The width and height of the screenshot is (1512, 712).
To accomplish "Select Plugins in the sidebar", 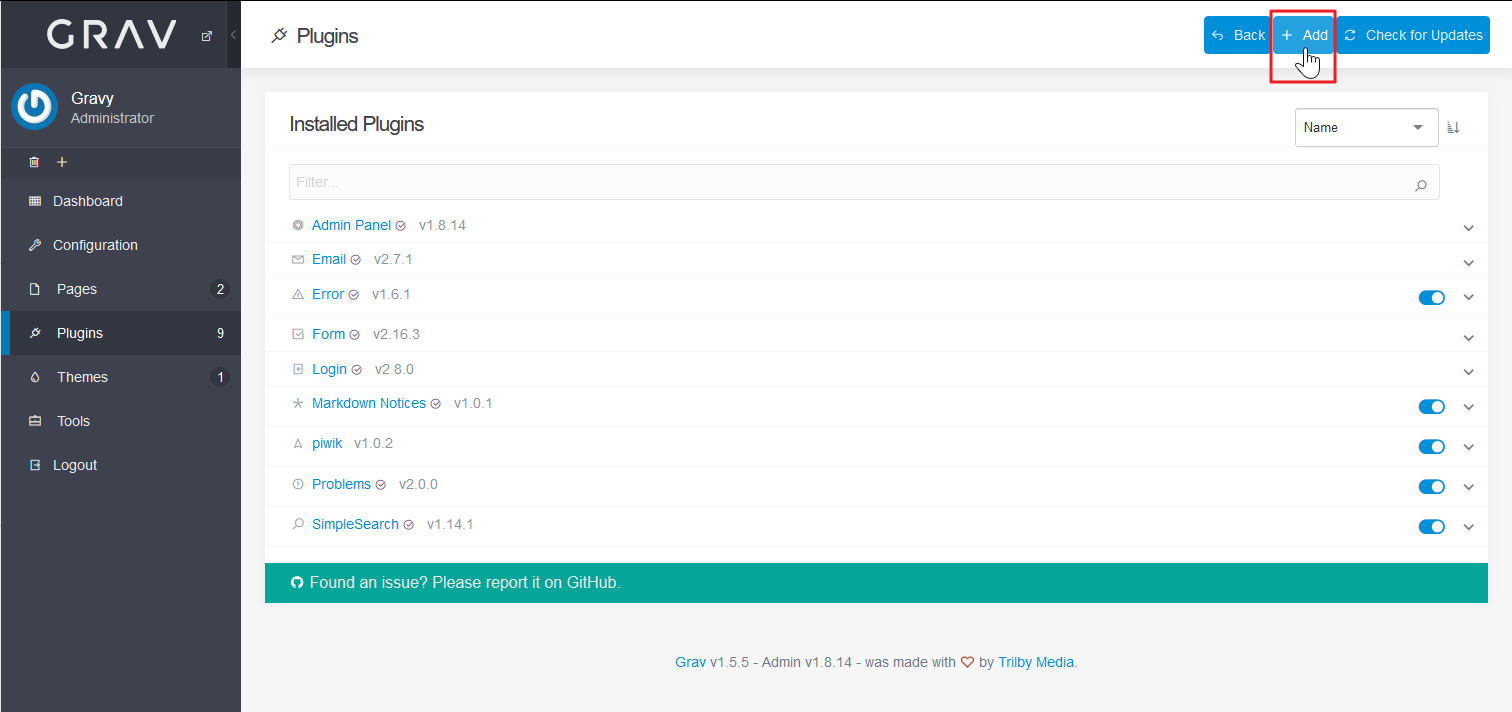I will [x=120, y=333].
